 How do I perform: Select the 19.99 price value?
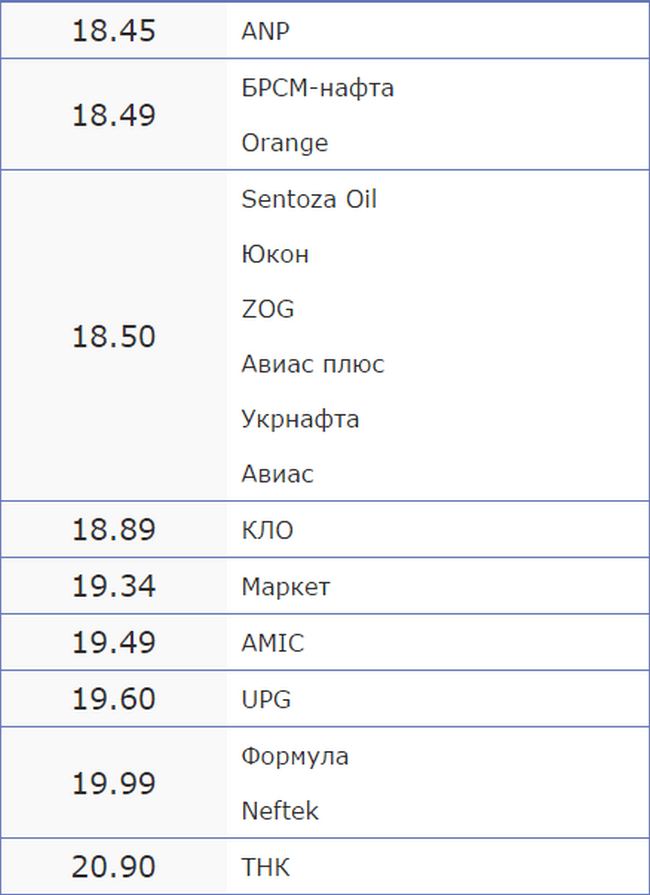pyautogui.click(x=113, y=784)
